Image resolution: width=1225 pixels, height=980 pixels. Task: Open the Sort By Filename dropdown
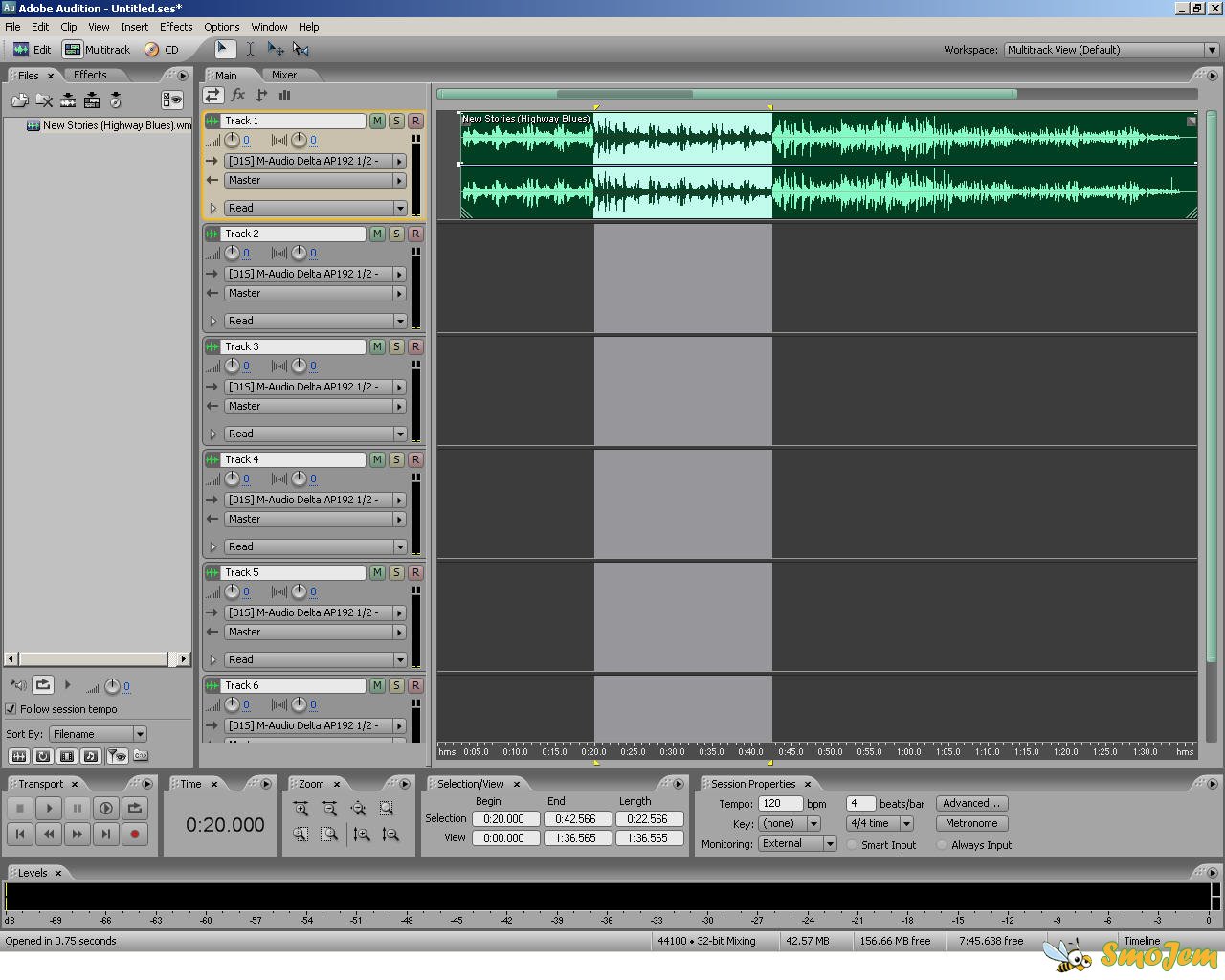[98, 734]
